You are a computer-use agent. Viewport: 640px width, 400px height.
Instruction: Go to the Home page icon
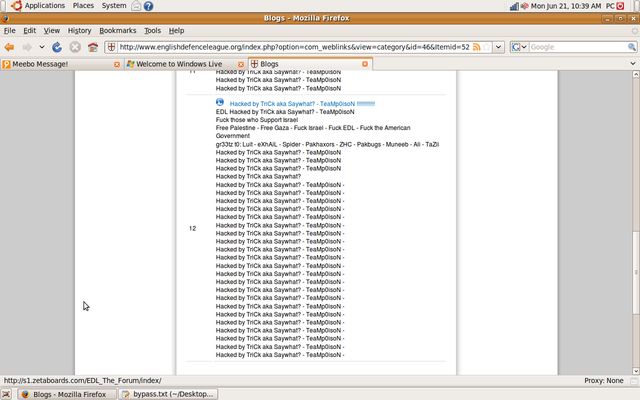pos(93,47)
